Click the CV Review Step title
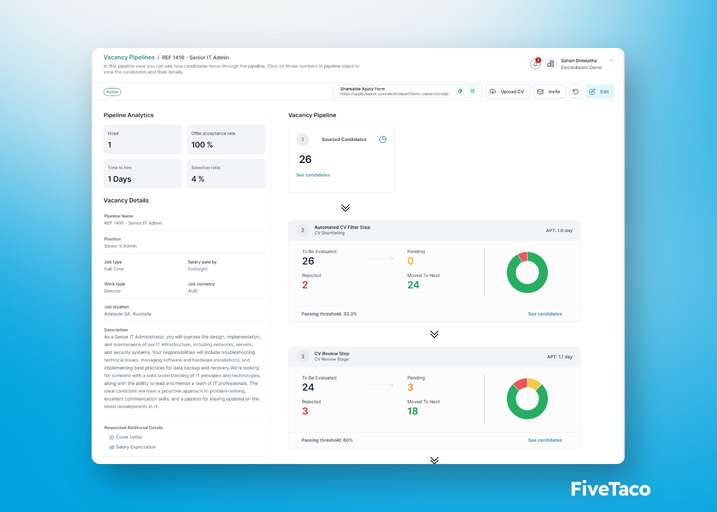This screenshot has height=512, width=717. point(332,353)
